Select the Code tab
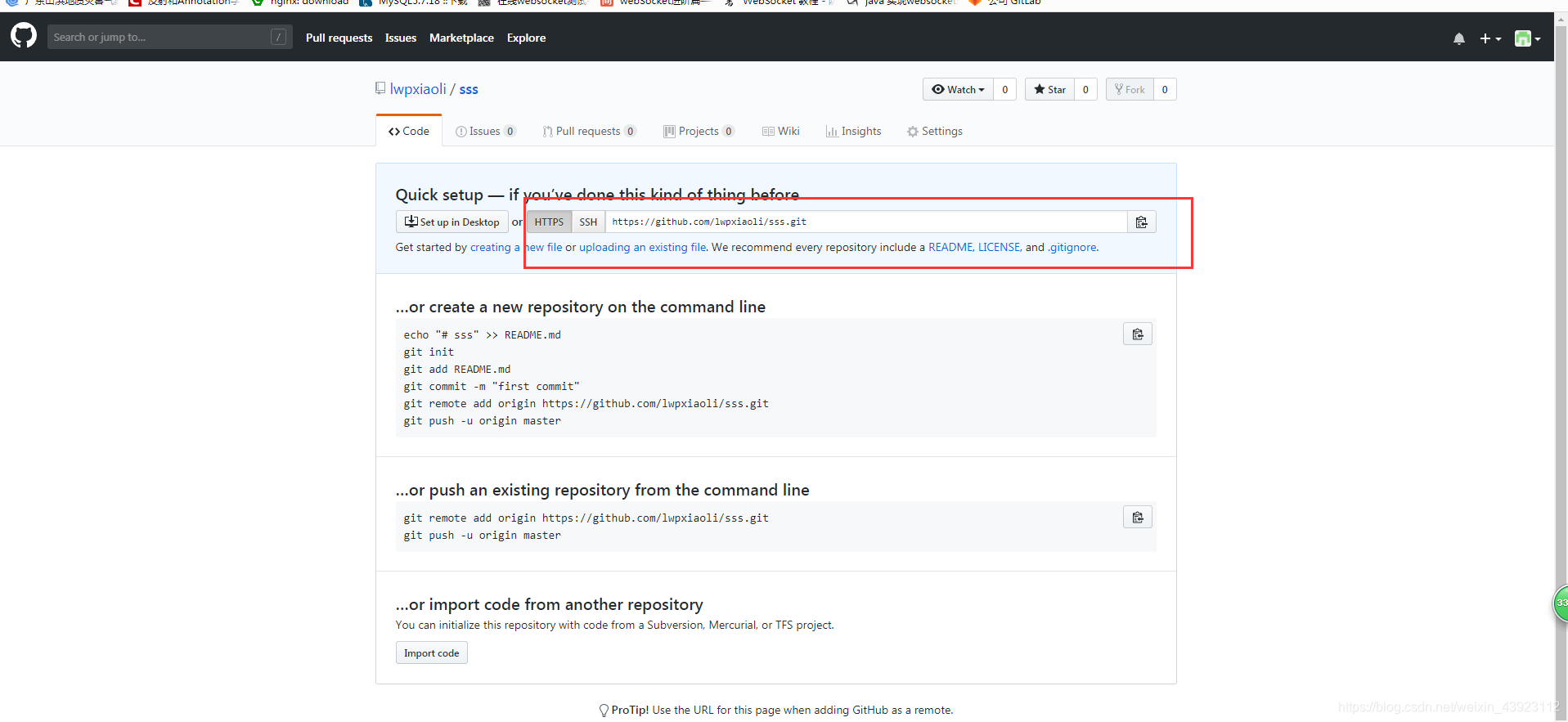This screenshot has width=1568, height=722. [x=409, y=131]
